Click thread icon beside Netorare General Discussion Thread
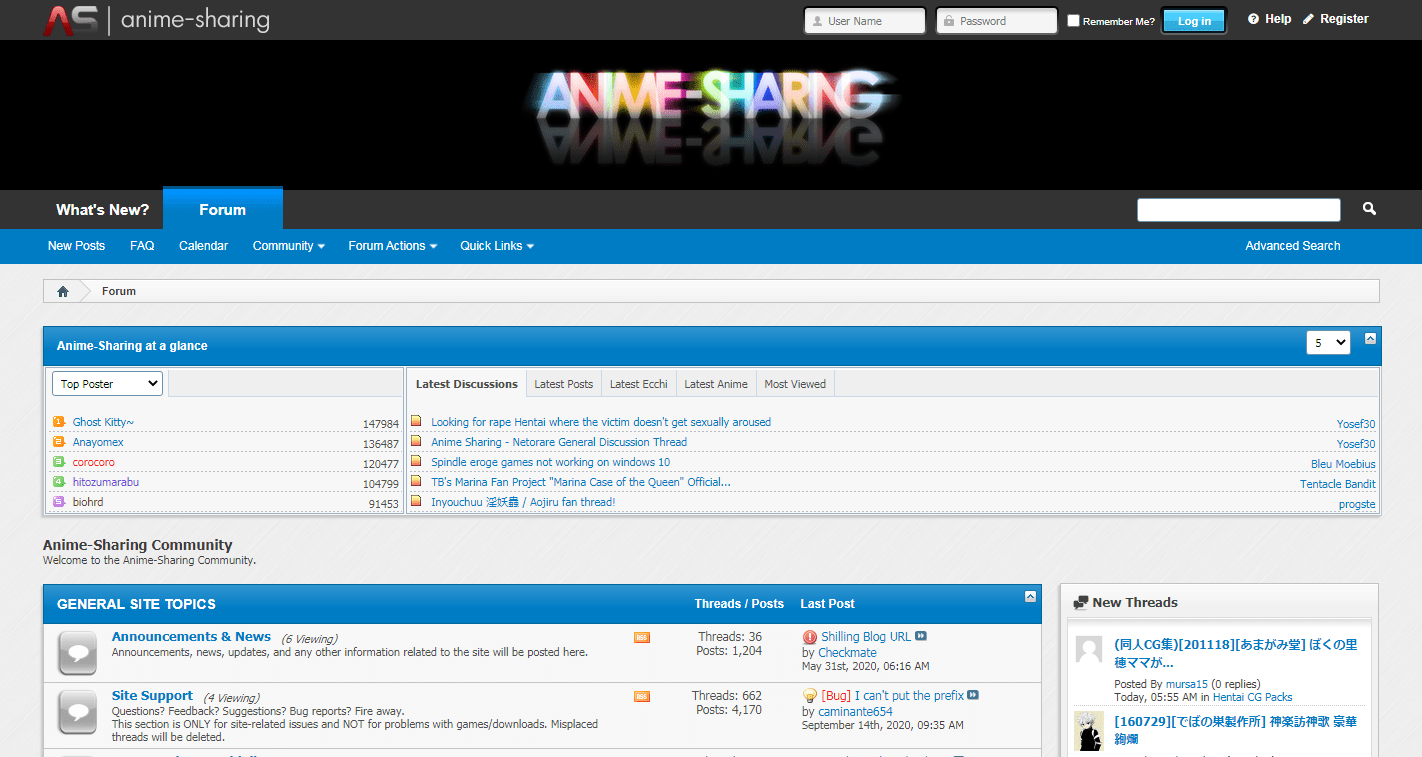Screen dimensions: 1422x757 coord(416,441)
